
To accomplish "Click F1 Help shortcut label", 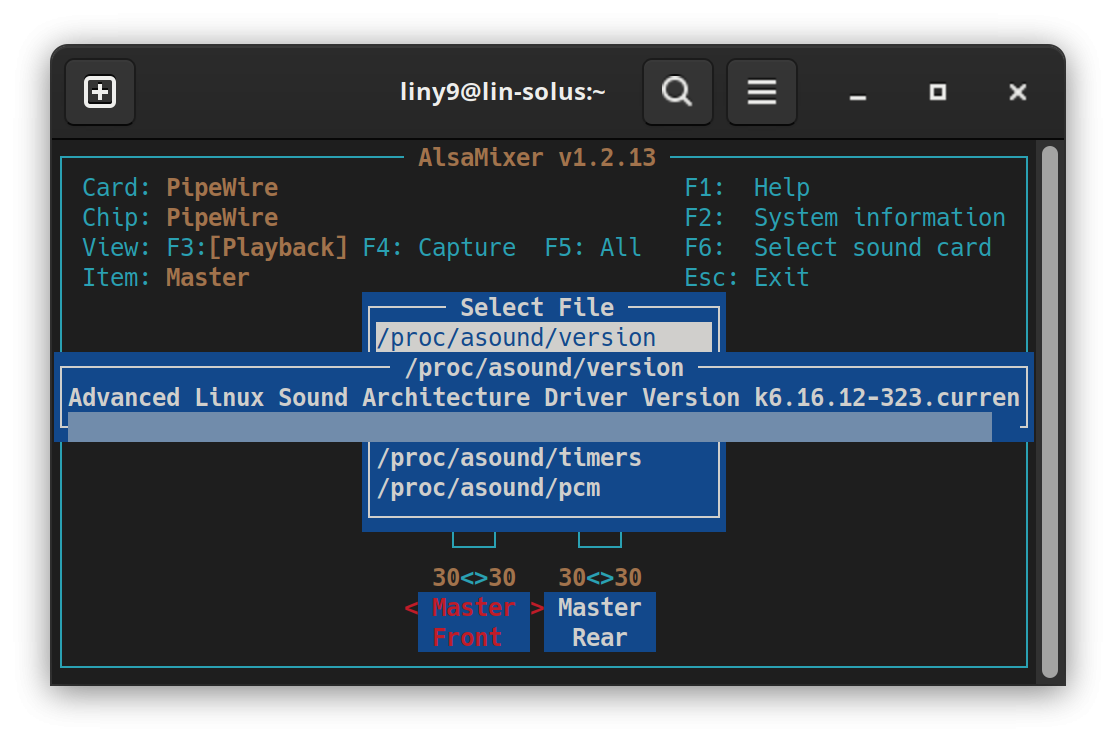I will click(747, 188).
